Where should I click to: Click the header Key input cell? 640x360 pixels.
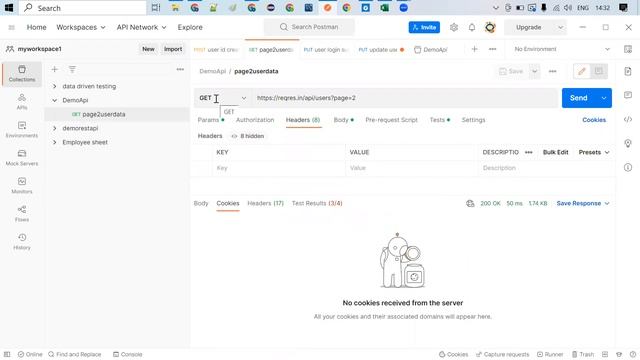click(x=279, y=168)
